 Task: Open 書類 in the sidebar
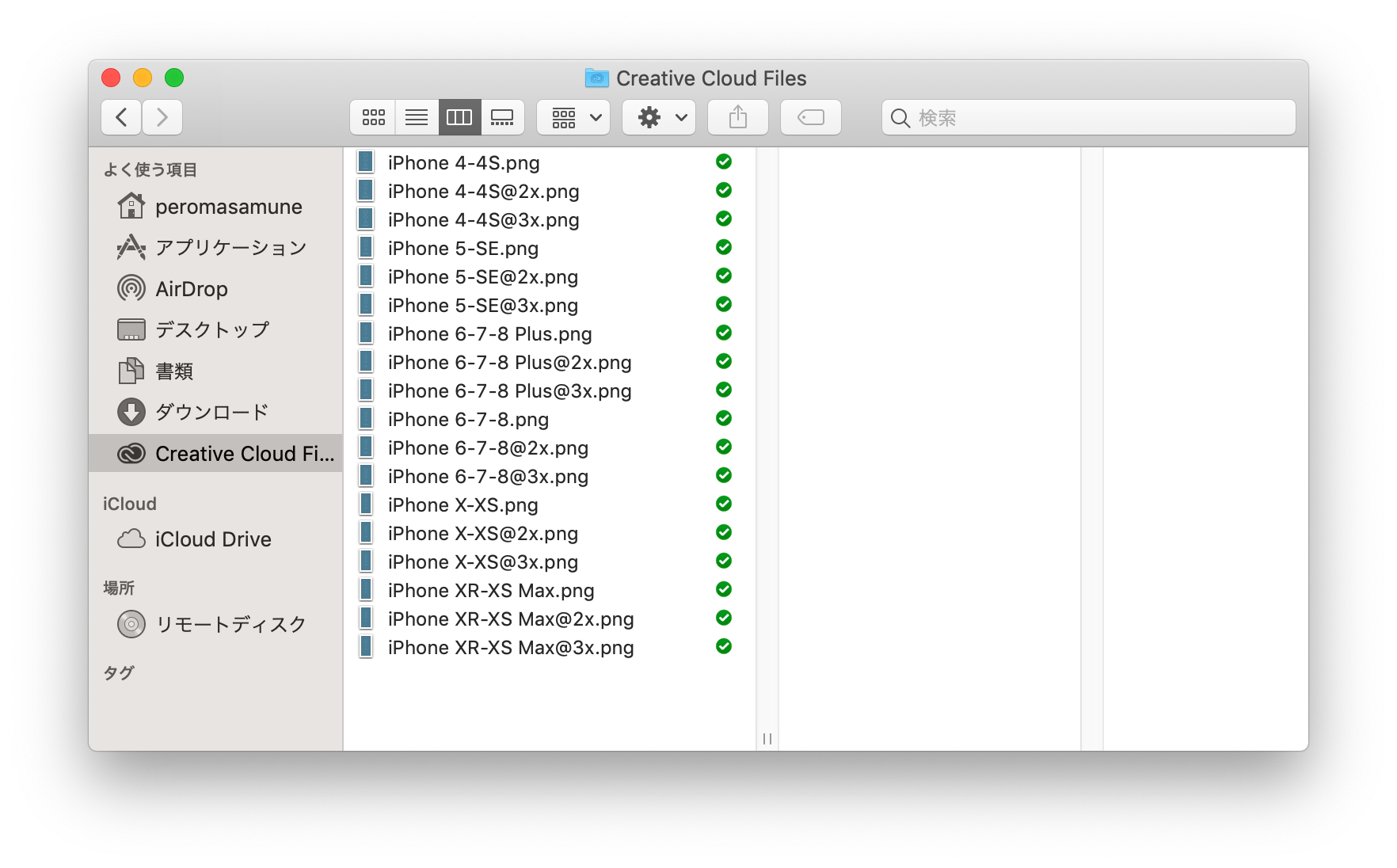(215, 371)
